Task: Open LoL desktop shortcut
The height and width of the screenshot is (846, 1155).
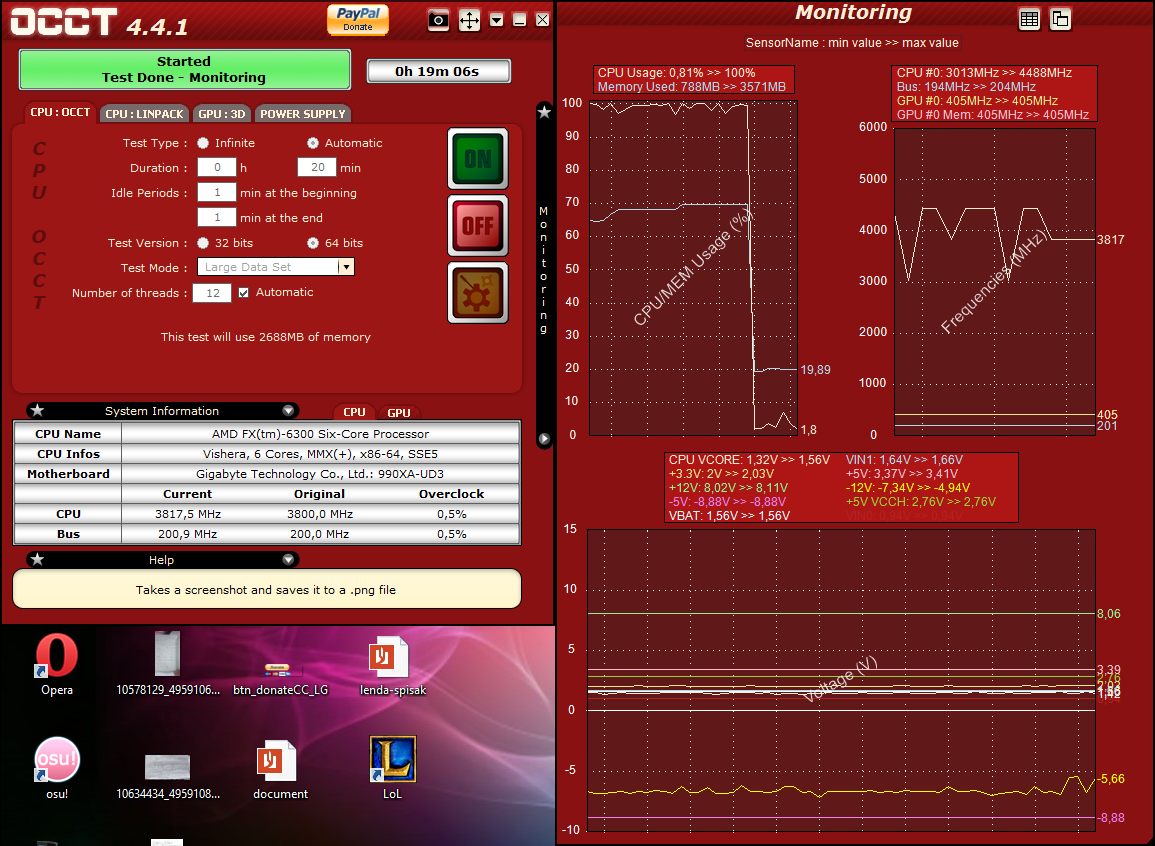Action: (x=393, y=768)
